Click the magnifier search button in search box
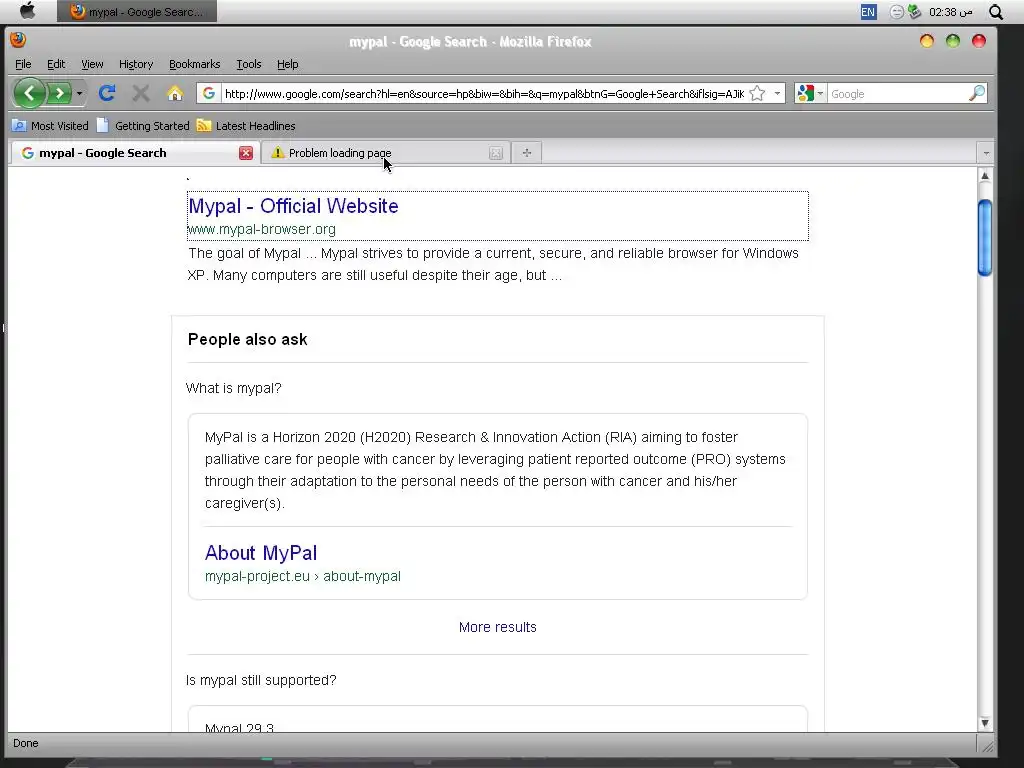This screenshot has height=768, width=1024. click(976, 93)
